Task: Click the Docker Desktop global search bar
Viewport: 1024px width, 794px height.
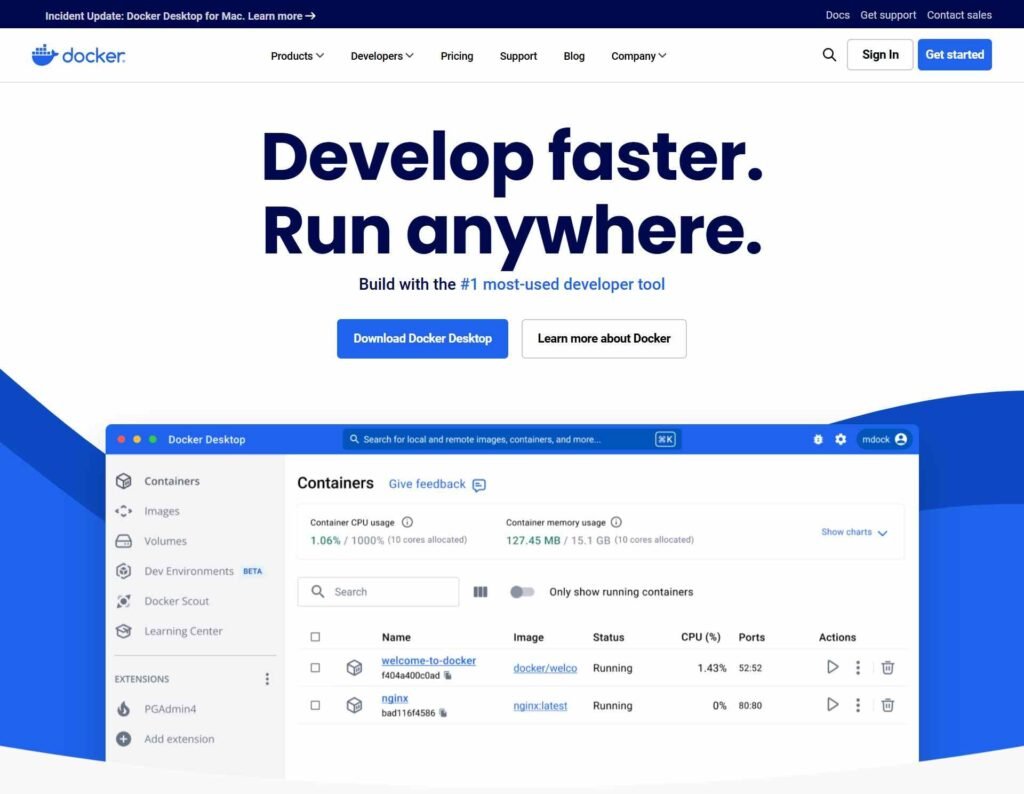Action: tap(512, 439)
